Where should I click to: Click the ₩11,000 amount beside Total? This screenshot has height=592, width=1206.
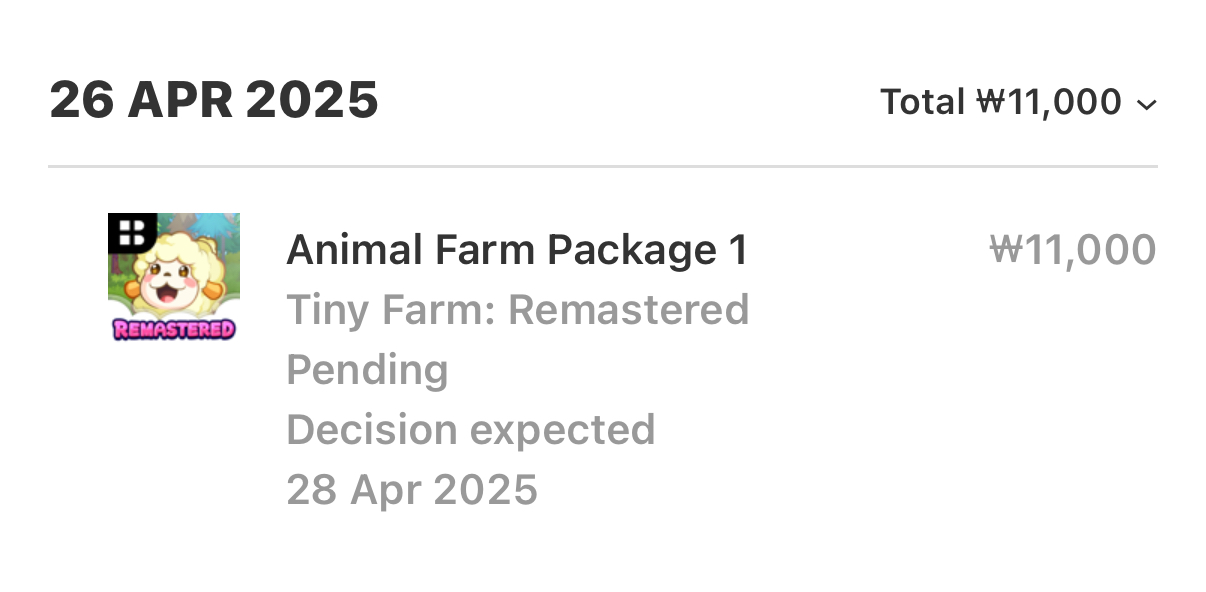point(1049,102)
